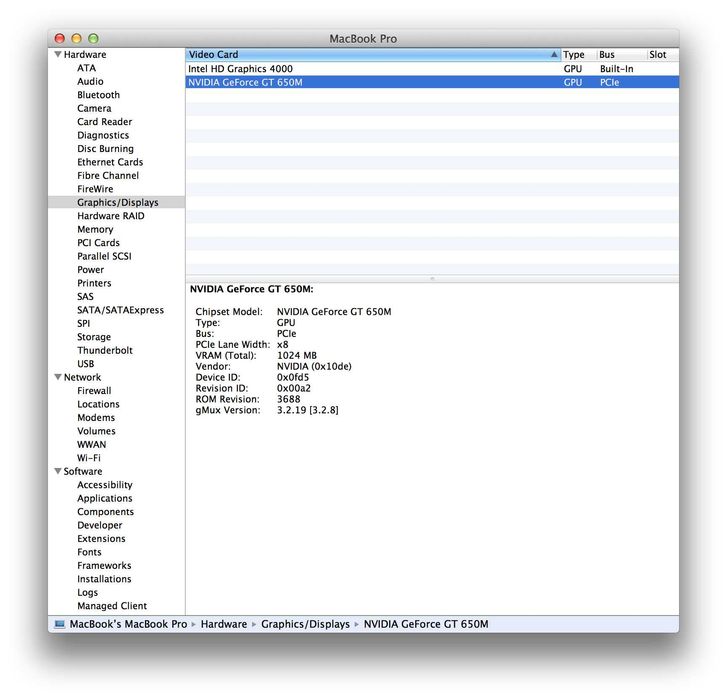Click the laptop icon in path bar

tap(60, 624)
